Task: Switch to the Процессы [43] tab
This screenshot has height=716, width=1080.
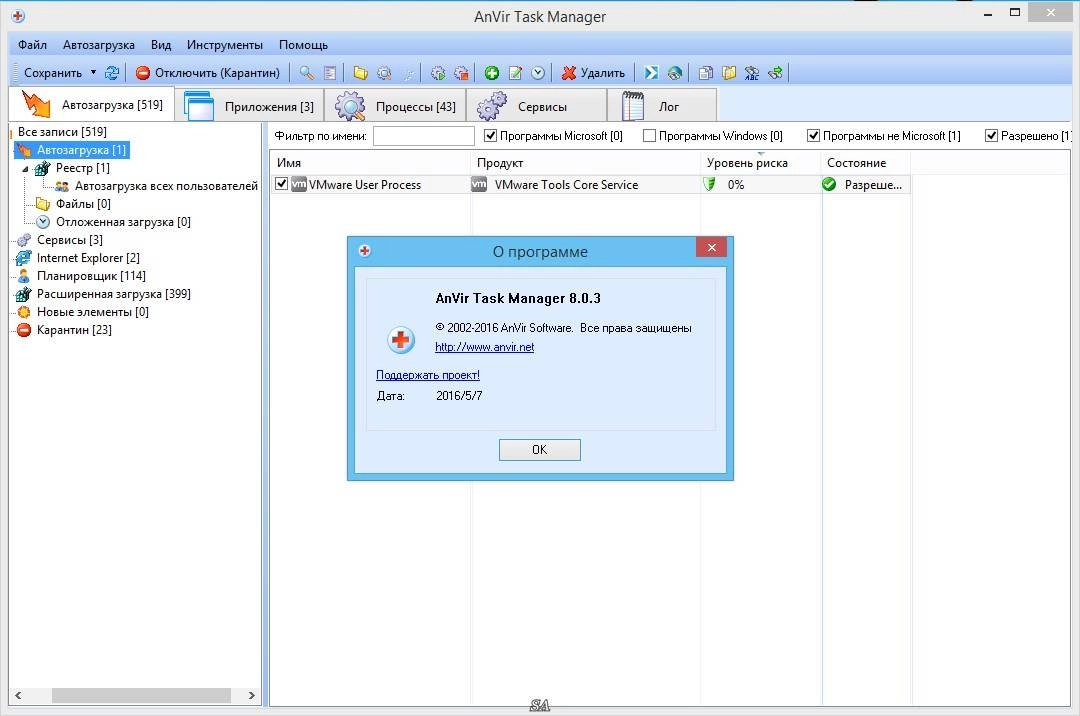Action: click(x=395, y=105)
